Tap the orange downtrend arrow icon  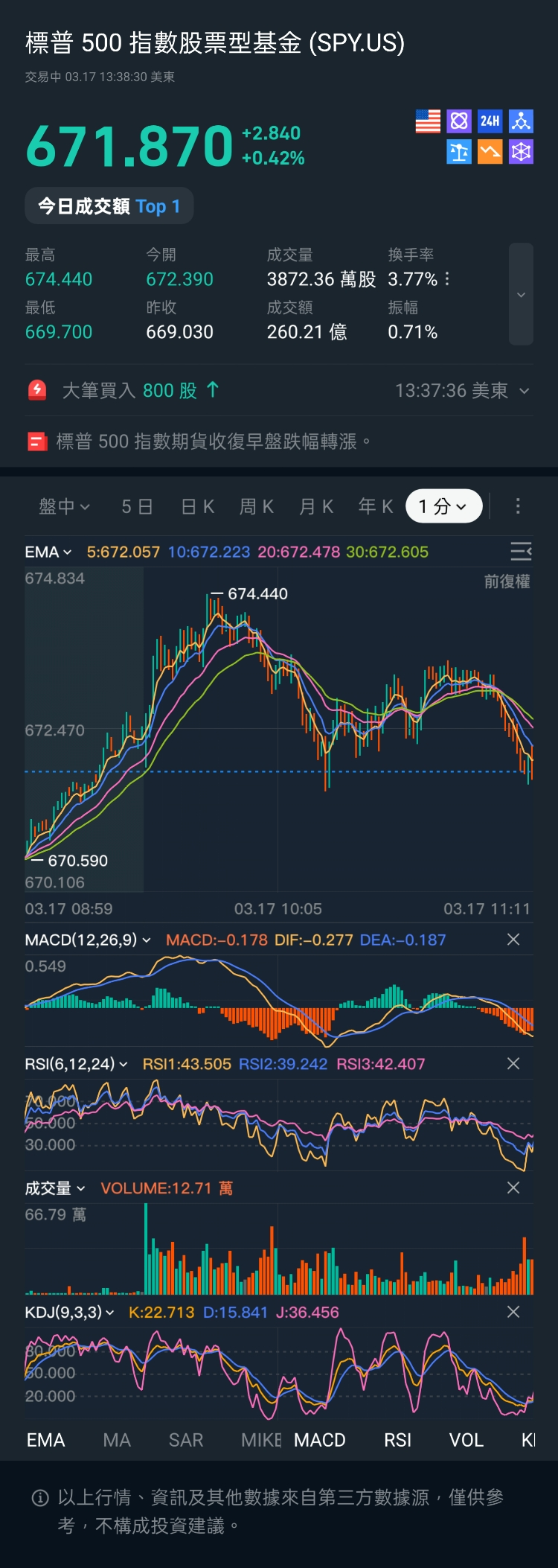[x=490, y=153]
